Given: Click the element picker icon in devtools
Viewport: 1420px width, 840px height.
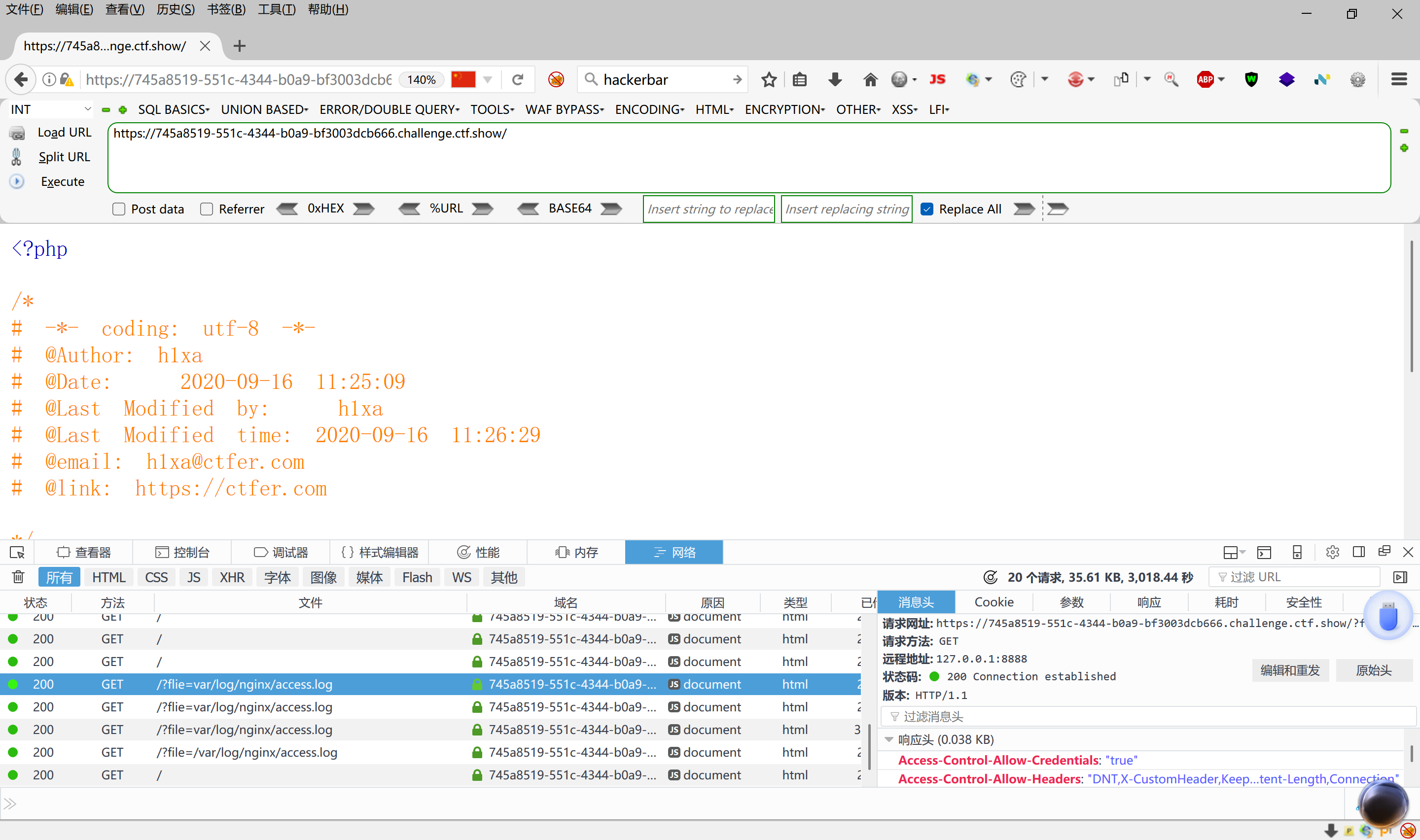Looking at the screenshot, I should coord(17,553).
